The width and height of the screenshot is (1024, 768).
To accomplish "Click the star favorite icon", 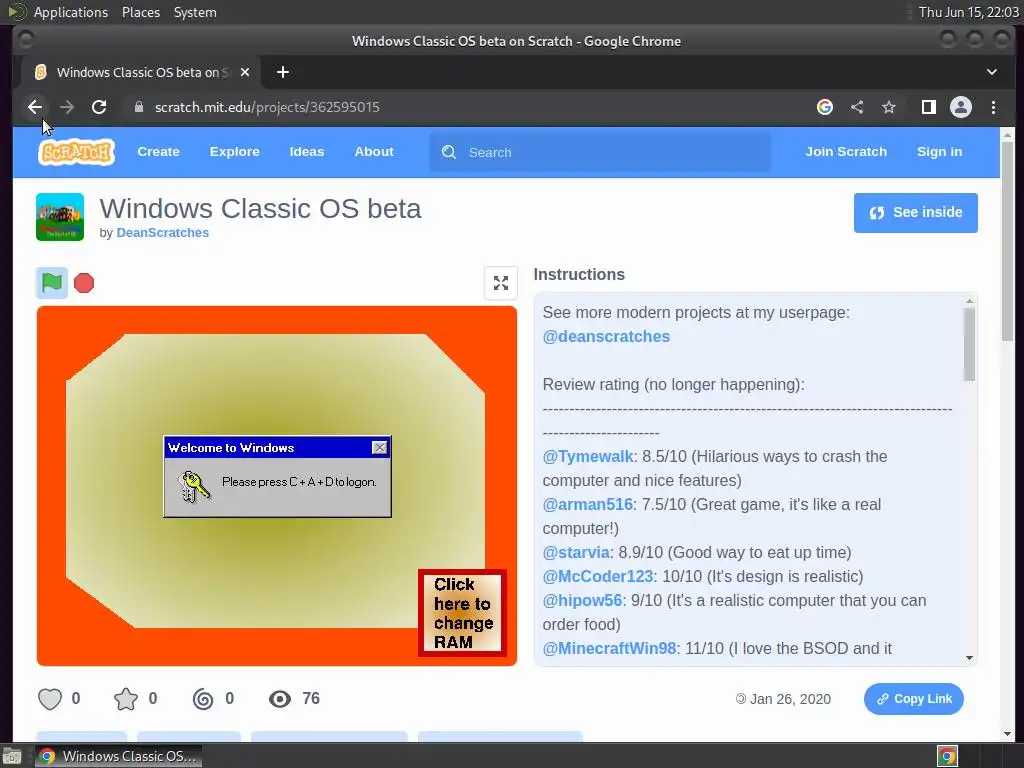I will (x=126, y=699).
